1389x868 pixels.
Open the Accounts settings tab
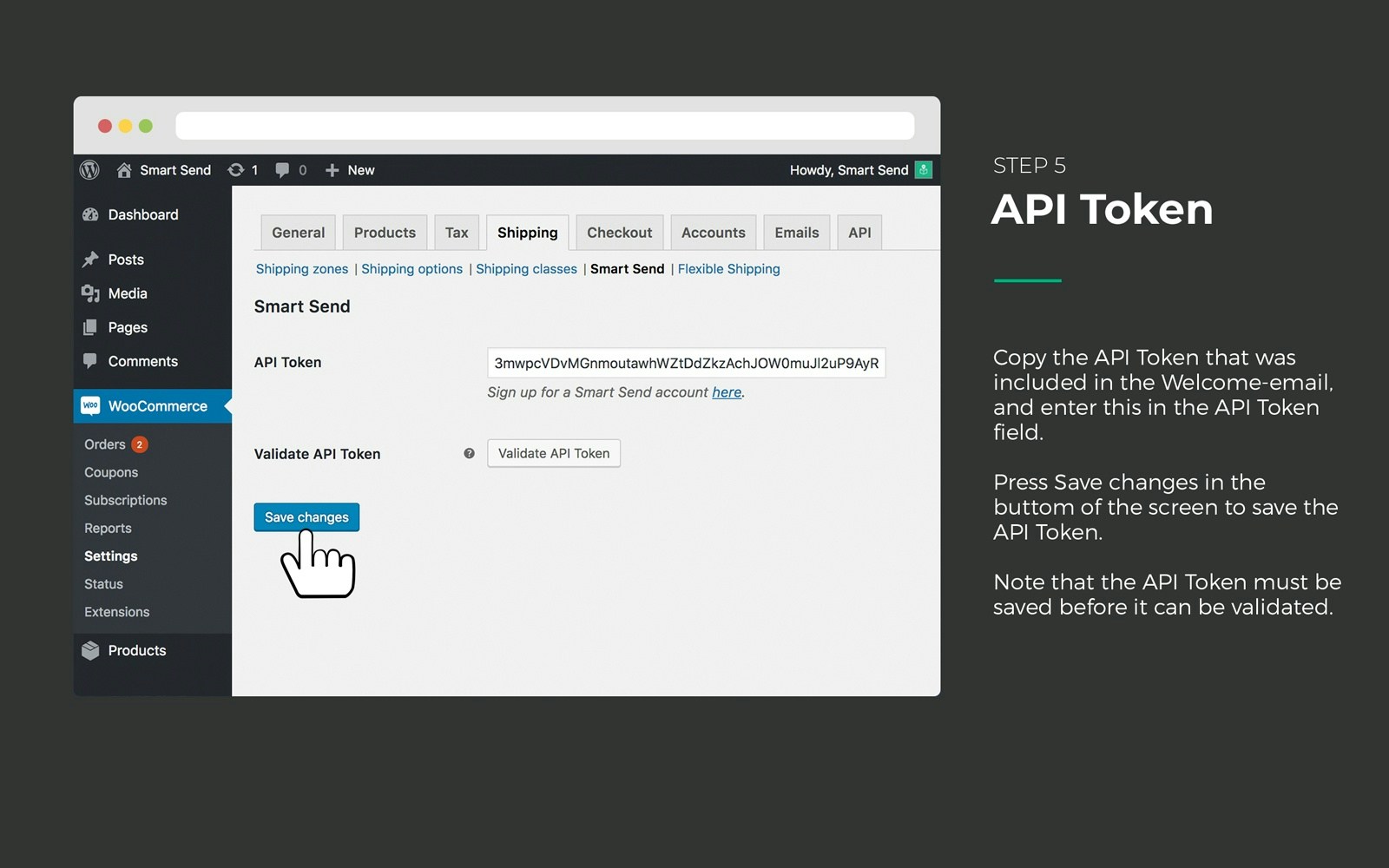(713, 233)
